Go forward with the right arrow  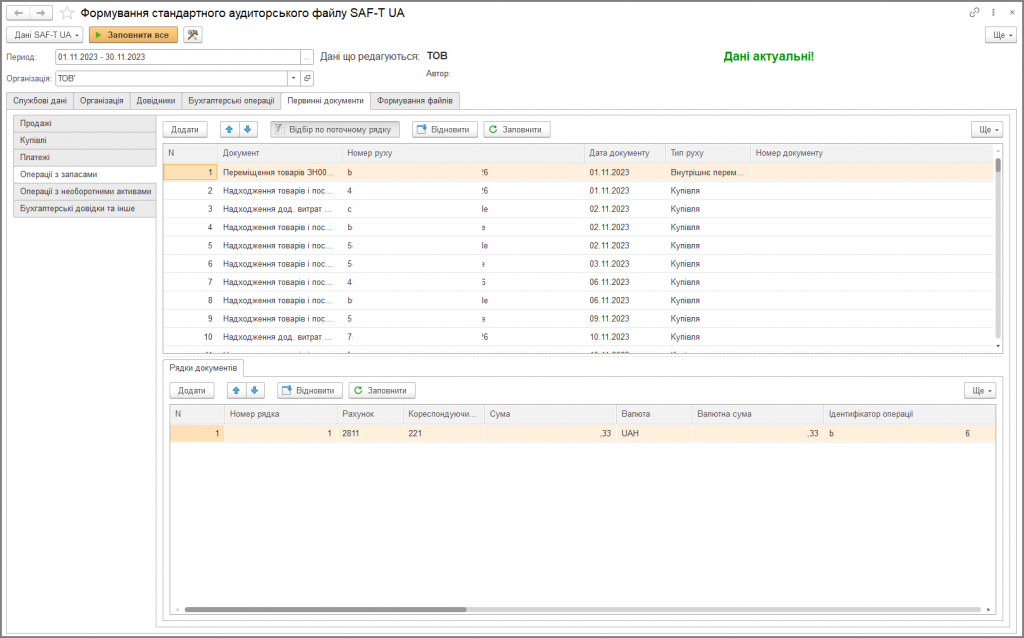point(40,13)
